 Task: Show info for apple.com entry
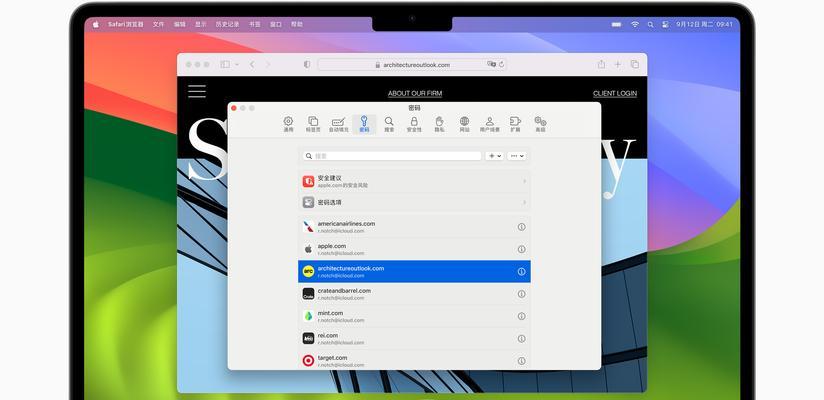click(x=521, y=249)
